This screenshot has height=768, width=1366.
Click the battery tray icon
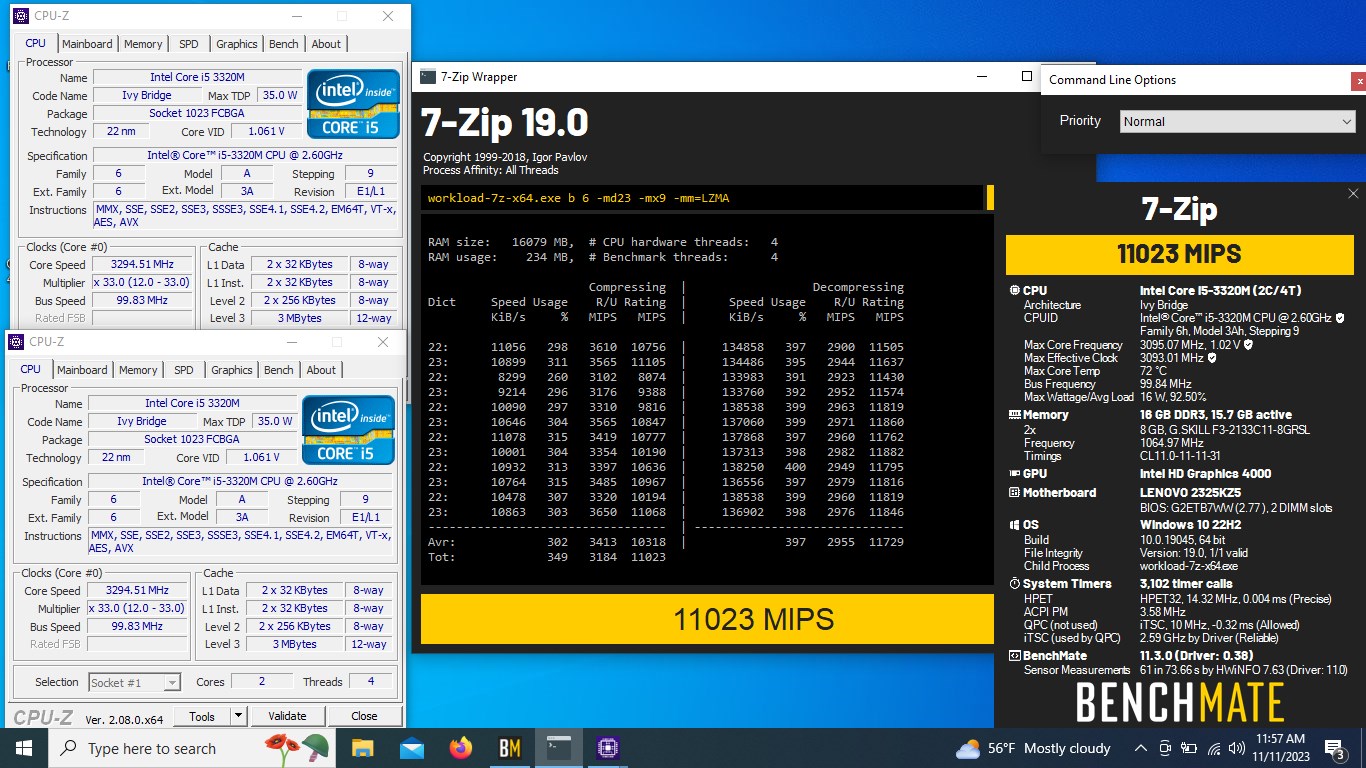tap(1189, 748)
